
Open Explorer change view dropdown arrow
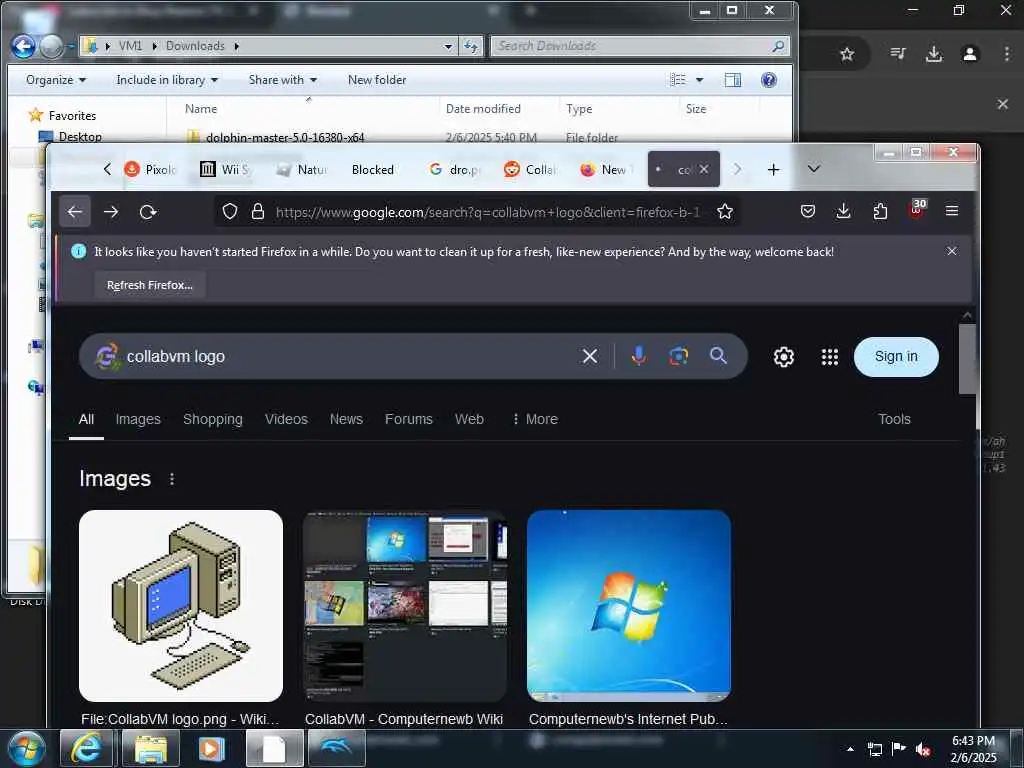click(699, 80)
